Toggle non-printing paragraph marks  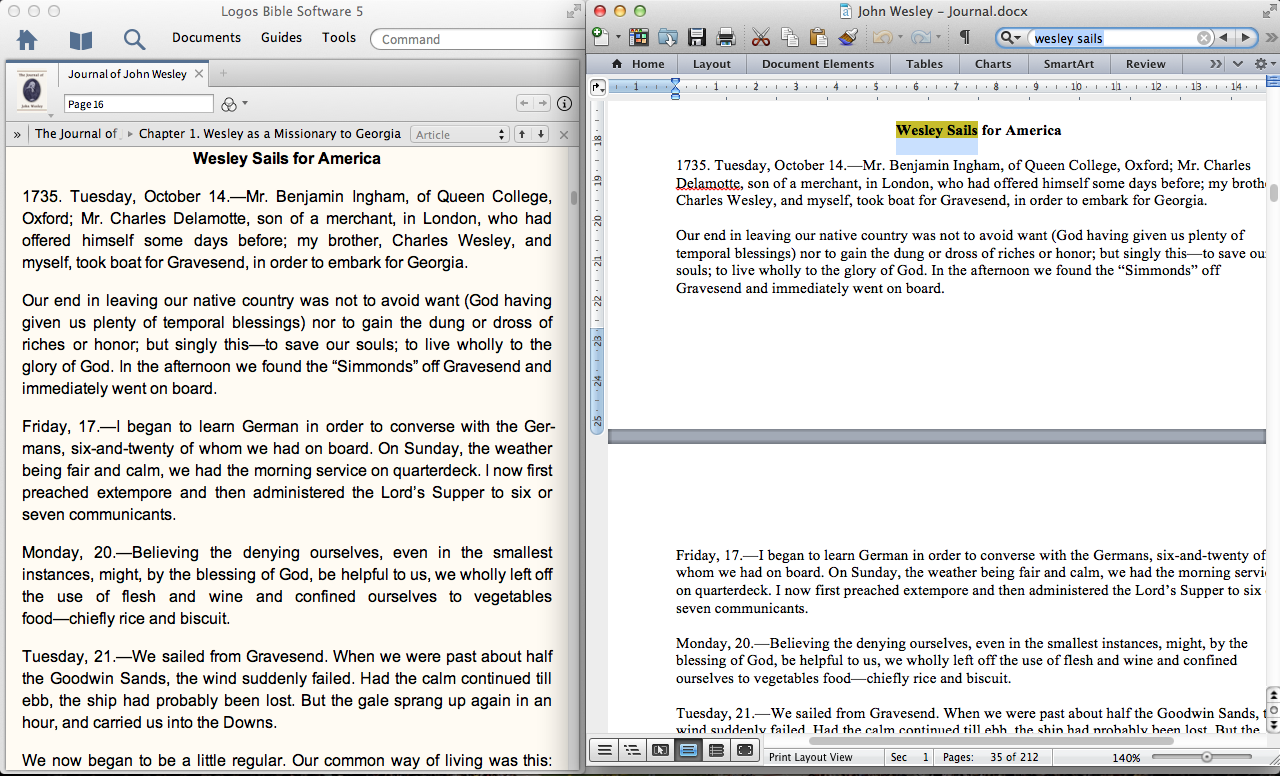pos(964,38)
